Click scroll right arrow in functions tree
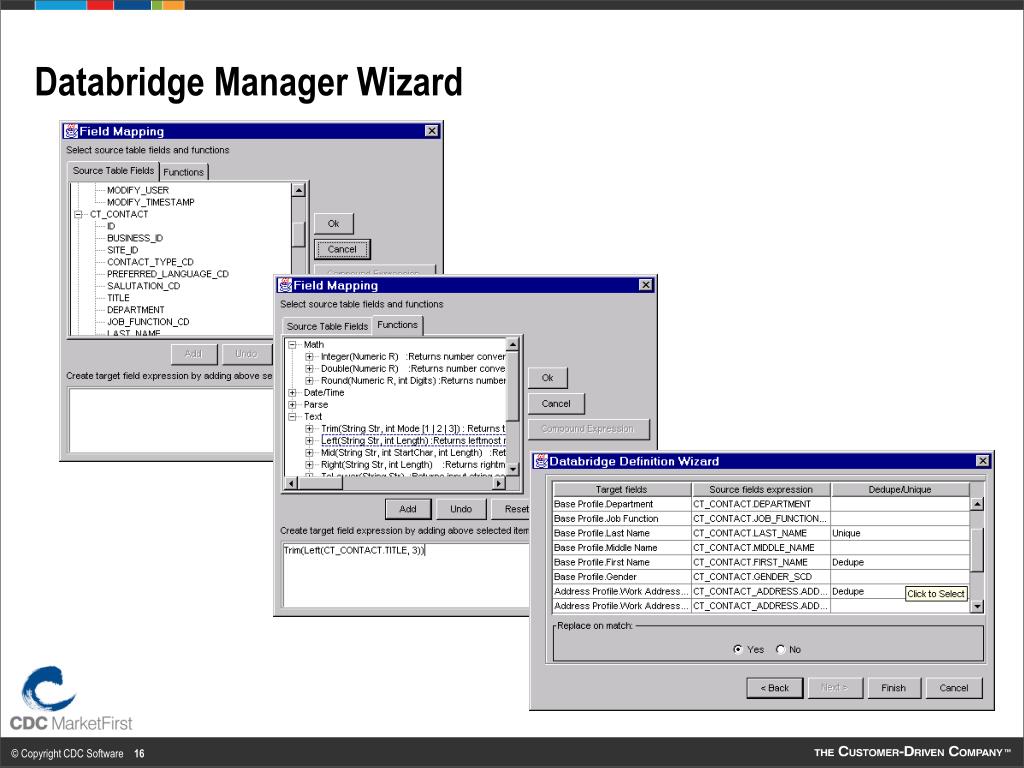This screenshot has height=768, width=1024. coord(499,483)
